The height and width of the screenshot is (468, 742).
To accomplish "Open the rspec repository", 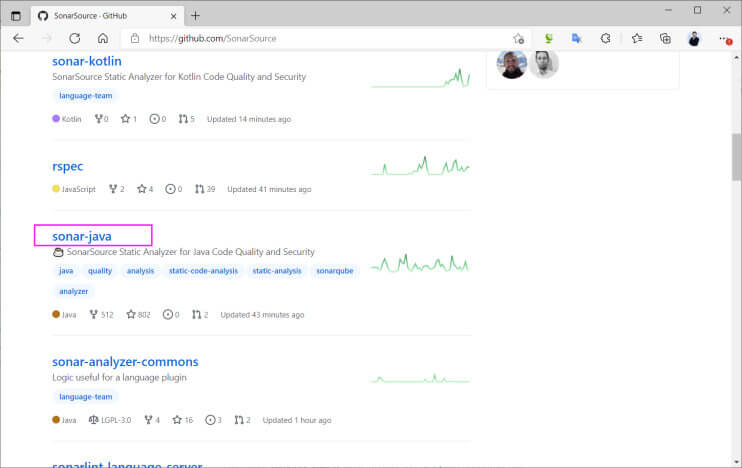I will pos(67,166).
